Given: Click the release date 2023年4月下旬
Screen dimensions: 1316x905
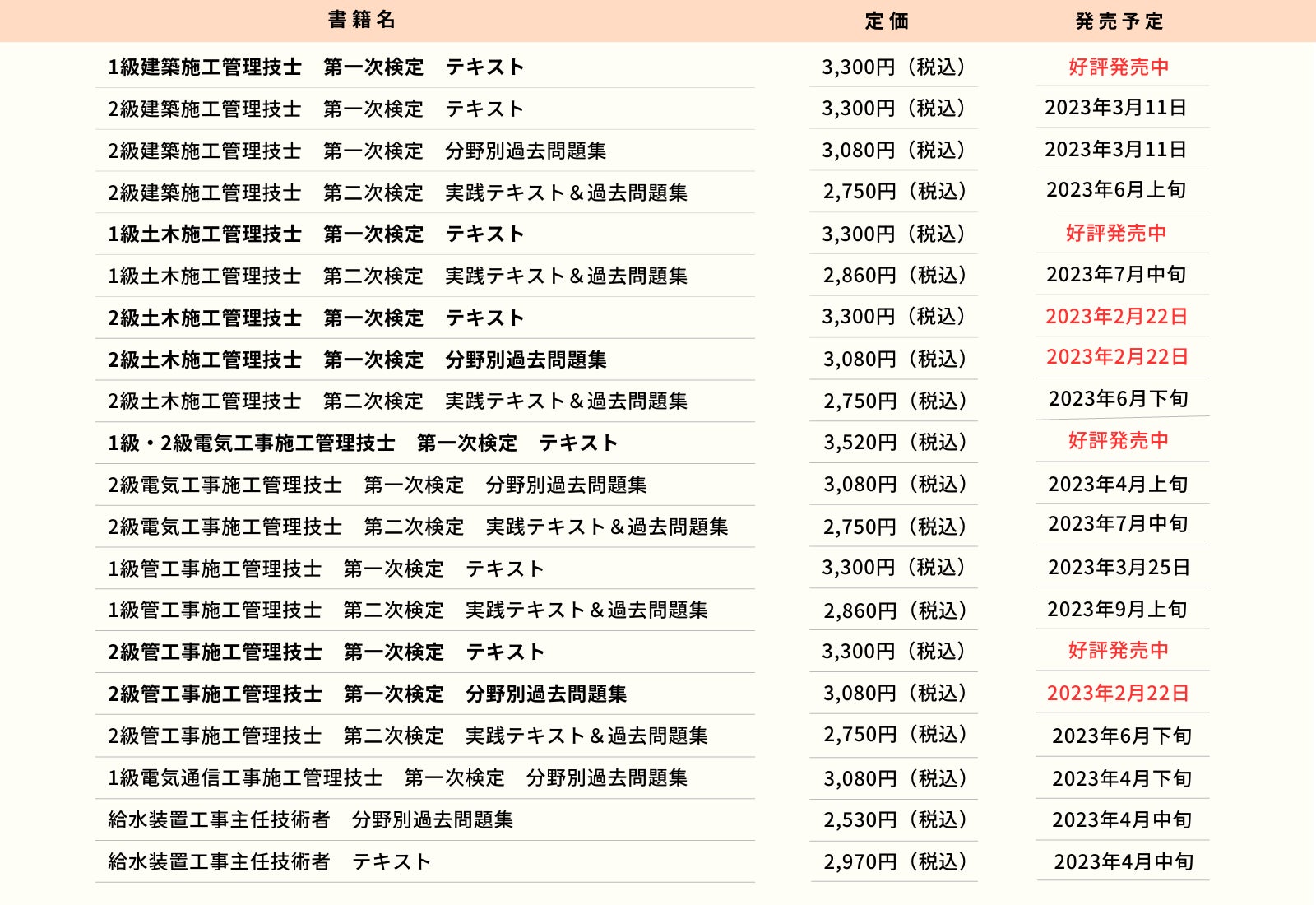Looking at the screenshot, I should (x=1122, y=778).
